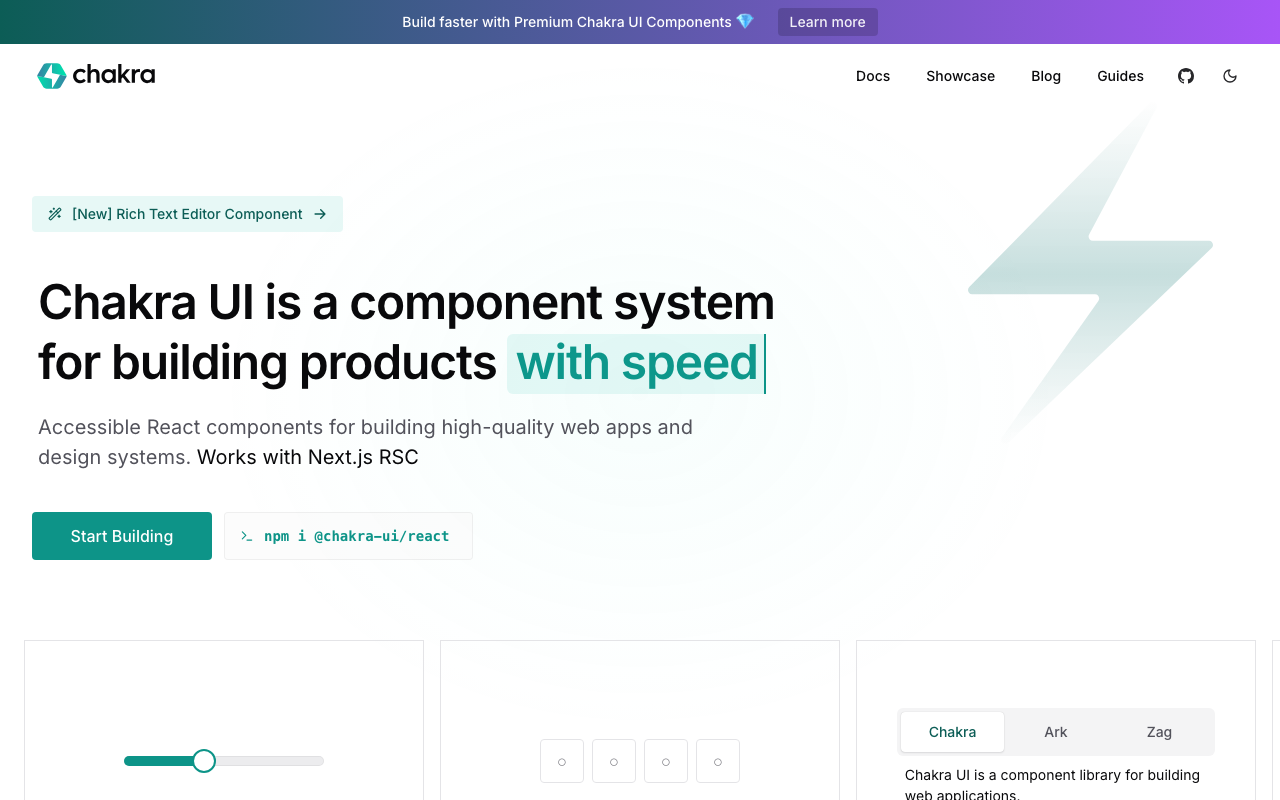The height and width of the screenshot is (800, 1280).
Task: Open the Showcase page from the navbar
Action: [960, 75]
